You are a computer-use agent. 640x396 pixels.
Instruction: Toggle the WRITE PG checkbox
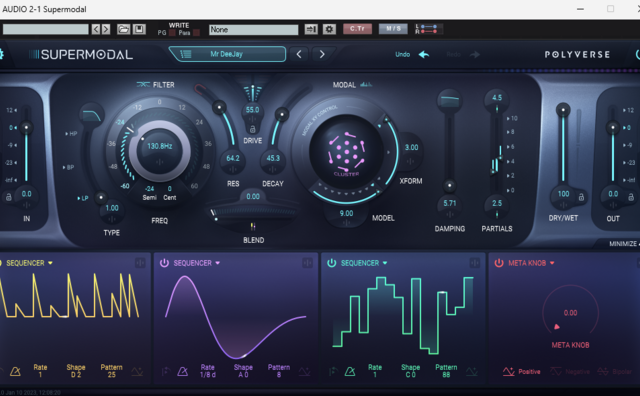[172, 33]
